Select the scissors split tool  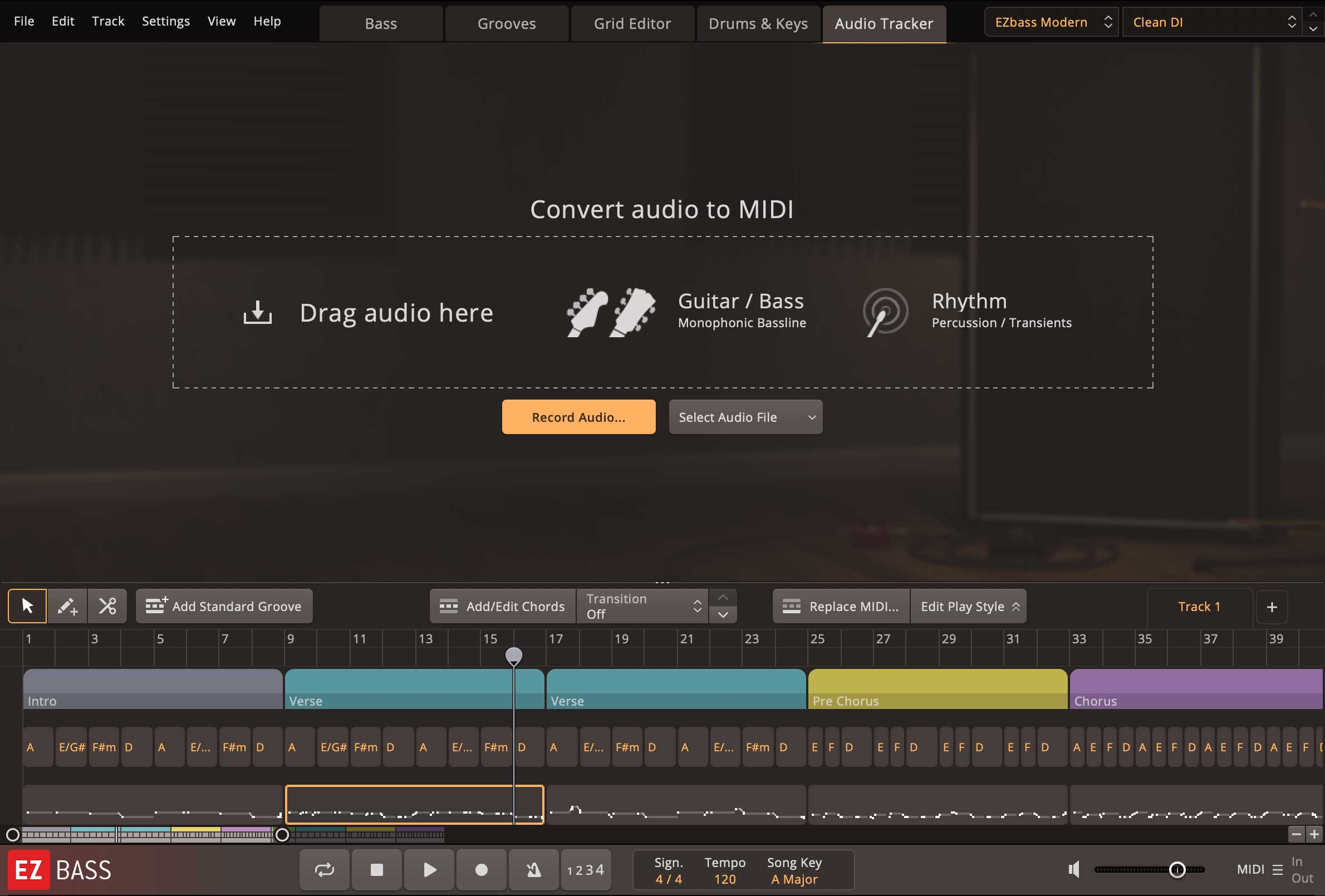[x=107, y=606]
